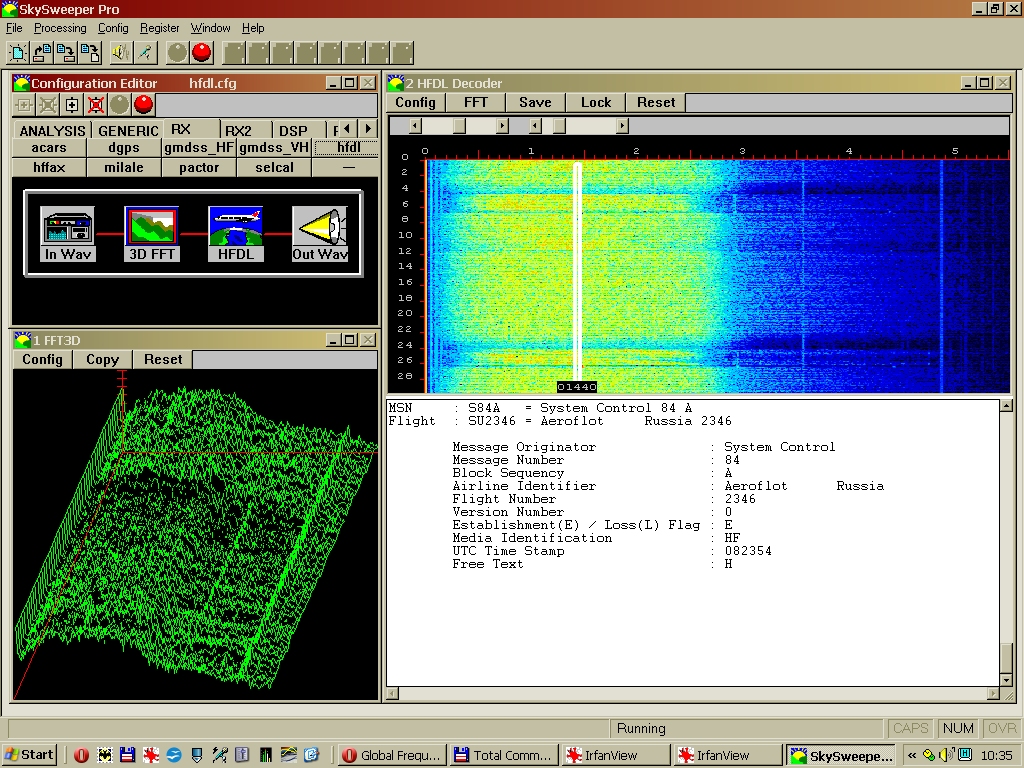Click the red-crossed delete block icon
The width and height of the screenshot is (1024, 768).
96,105
